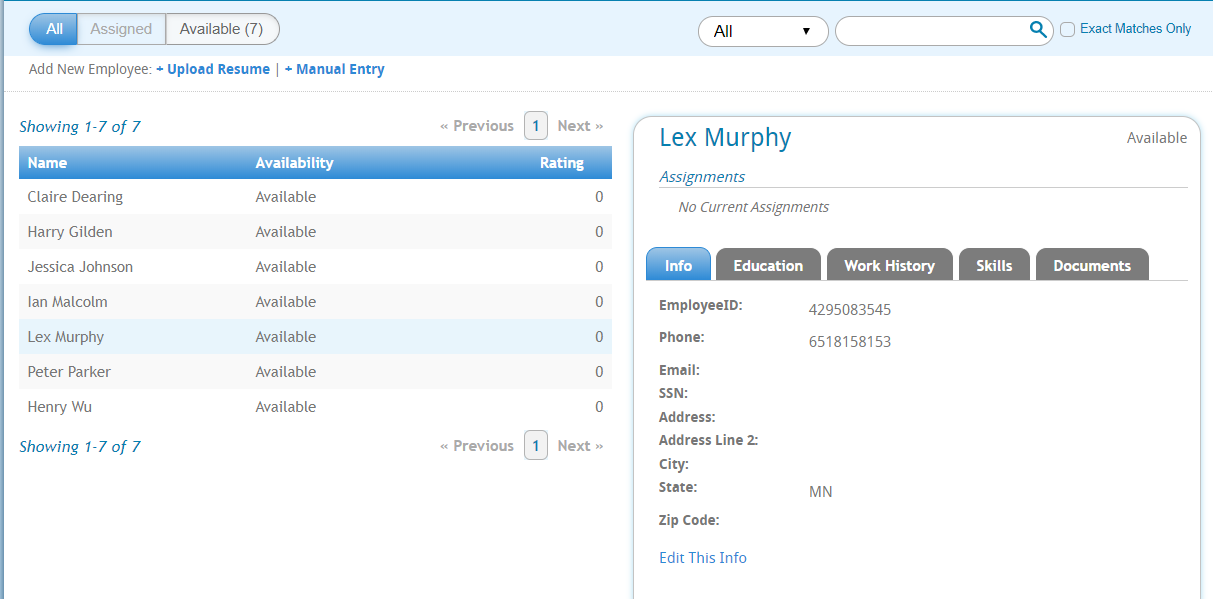Select the Ian Malcolm row
Viewport: 1213px width, 599px height.
pos(315,302)
